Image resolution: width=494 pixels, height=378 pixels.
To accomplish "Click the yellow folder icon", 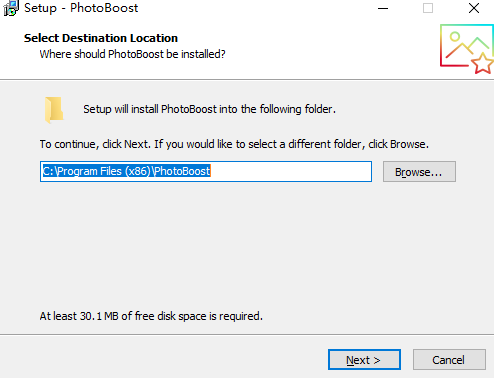I will click(54, 110).
